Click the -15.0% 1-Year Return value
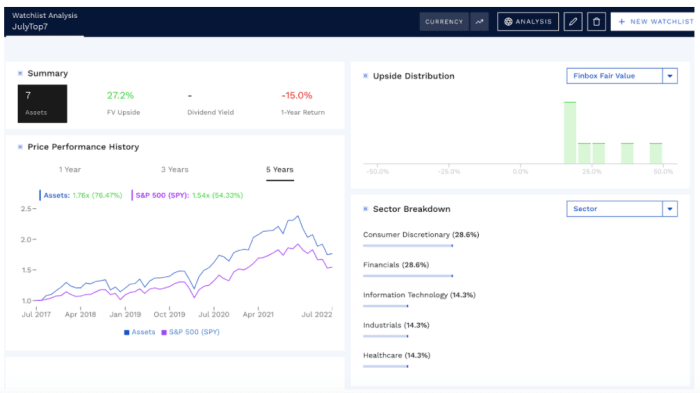The height and width of the screenshot is (393, 700). coord(296,96)
